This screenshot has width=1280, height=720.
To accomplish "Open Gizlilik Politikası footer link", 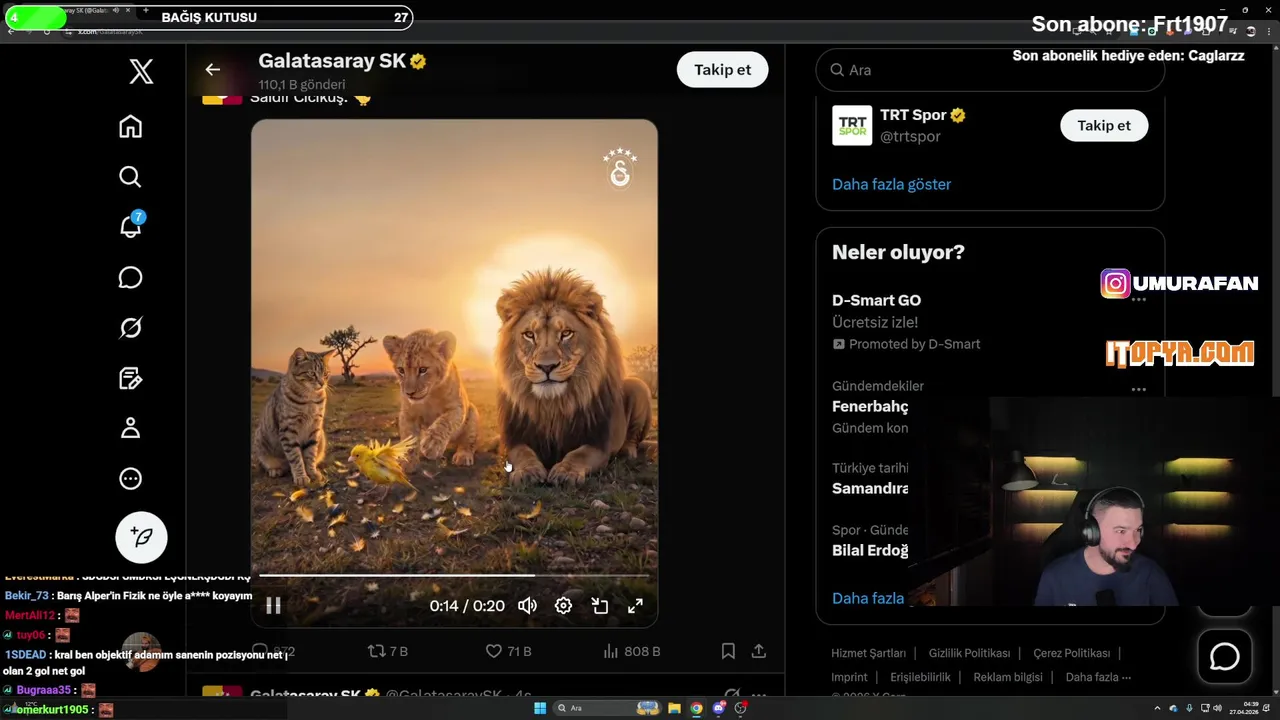I will (969, 653).
